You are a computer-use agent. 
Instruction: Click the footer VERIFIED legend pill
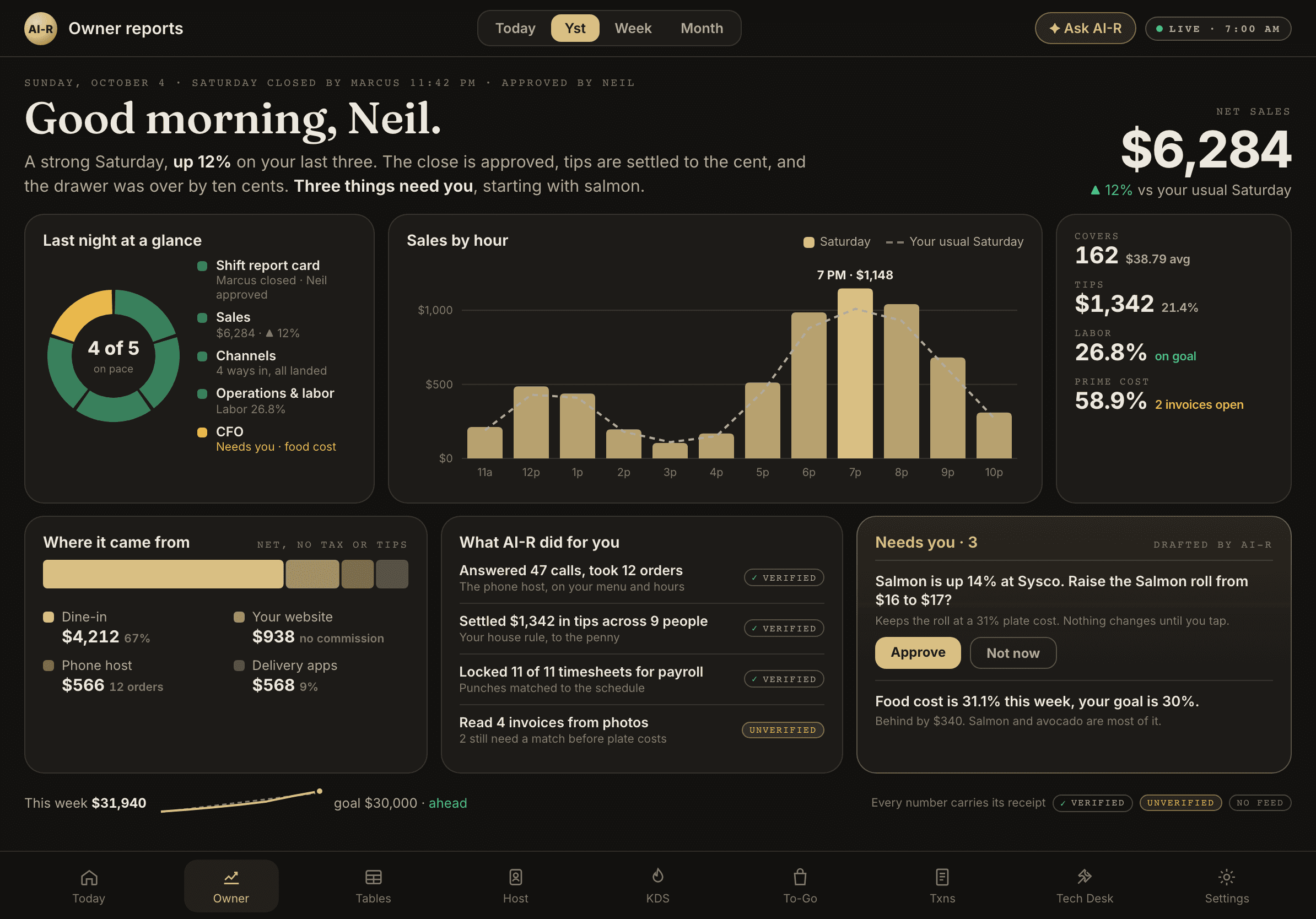1092,803
